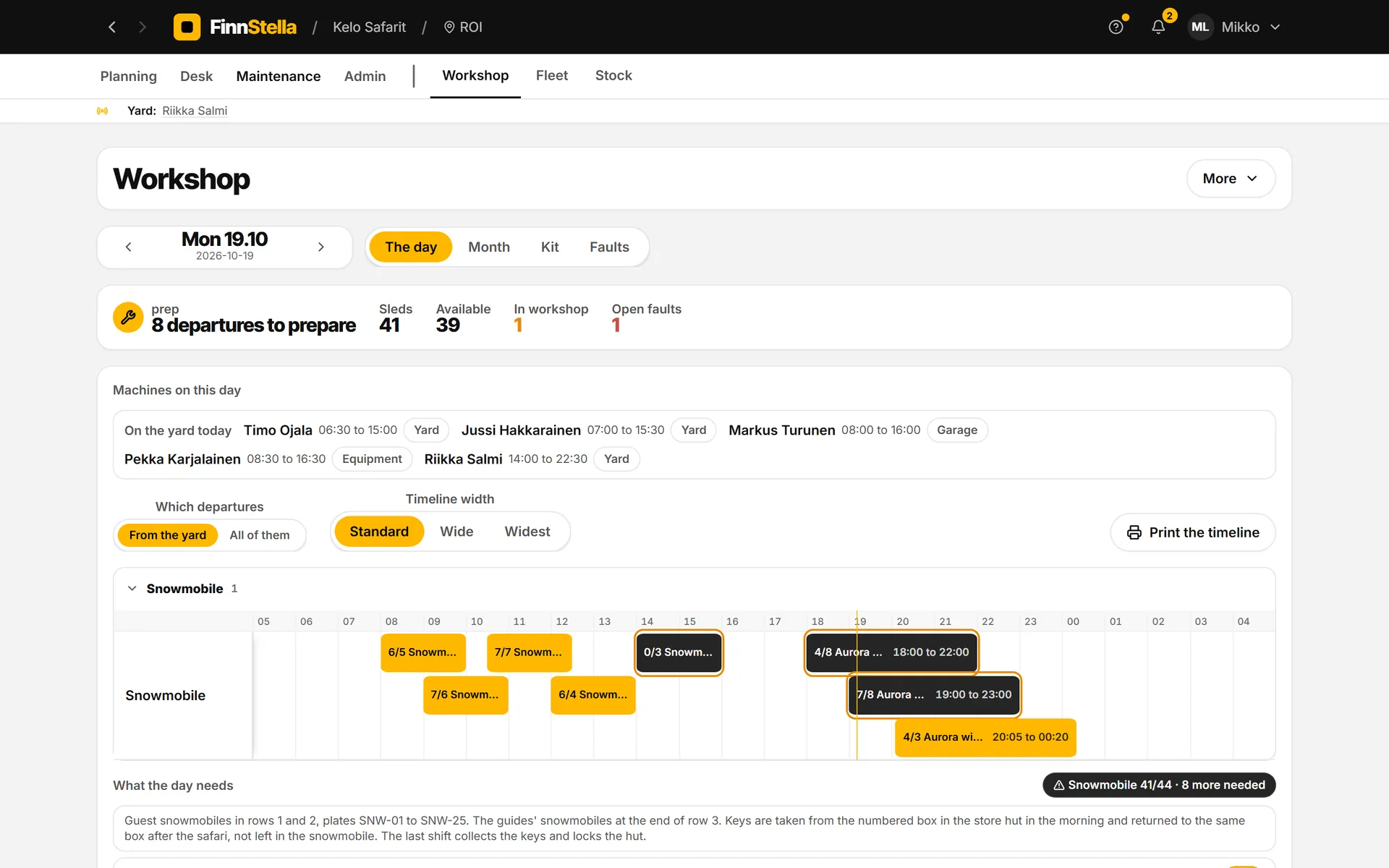
Task: Open the 4/8 Aurora 18:00 to 22:00 block
Action: tap(891, 652)
